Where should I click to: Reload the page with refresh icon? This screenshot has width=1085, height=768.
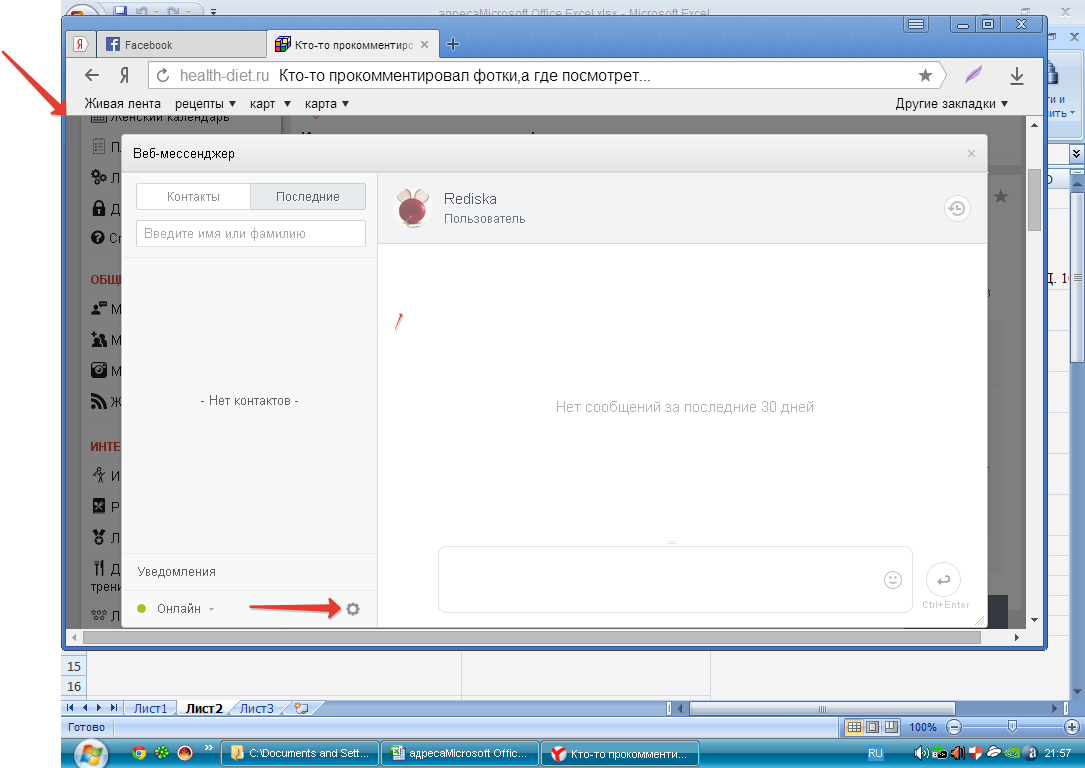163,76
